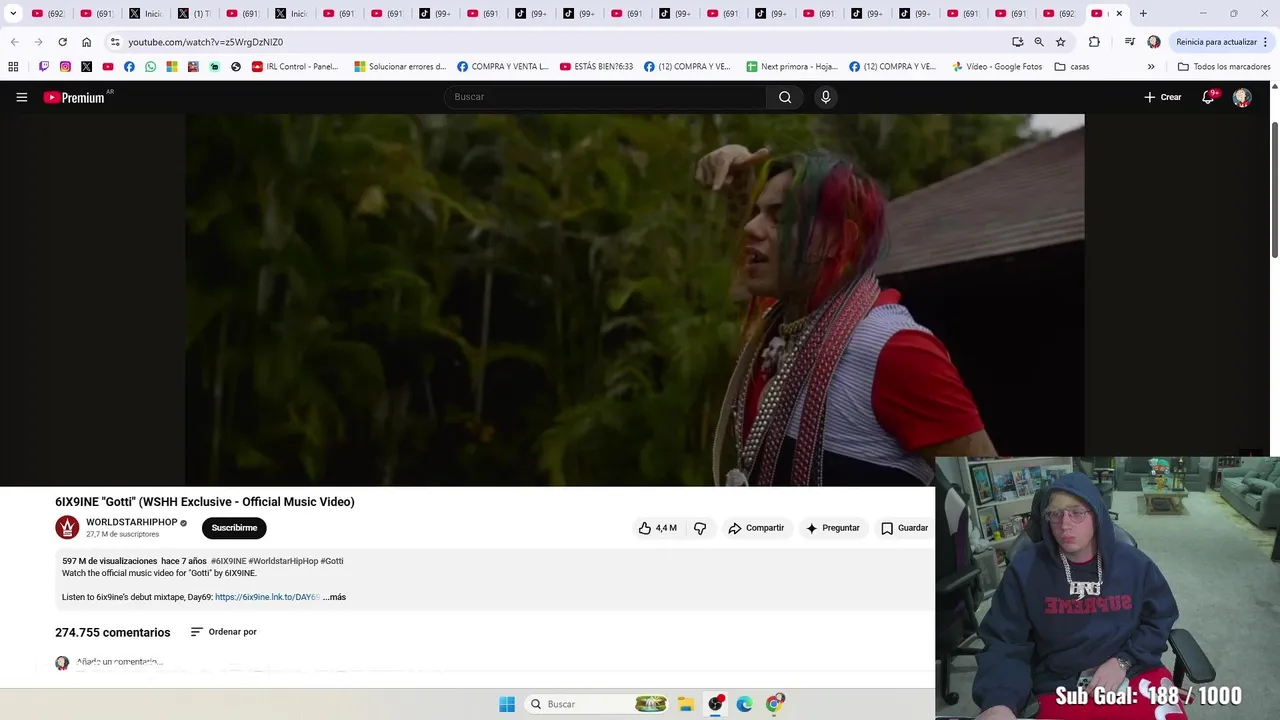This screenshot has height=720, width=1280.
Task: Open the YouTube hamburger guide menu
Action: point(21,97)
